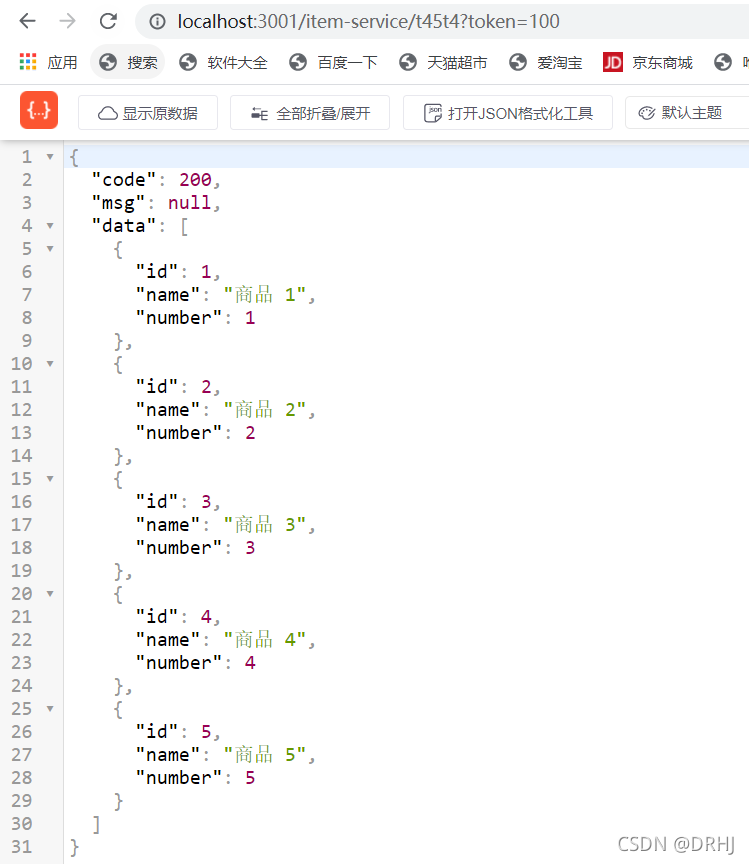749x864 pixels.
Task: Click the browser forward arrow
Action: coord(68,21)
